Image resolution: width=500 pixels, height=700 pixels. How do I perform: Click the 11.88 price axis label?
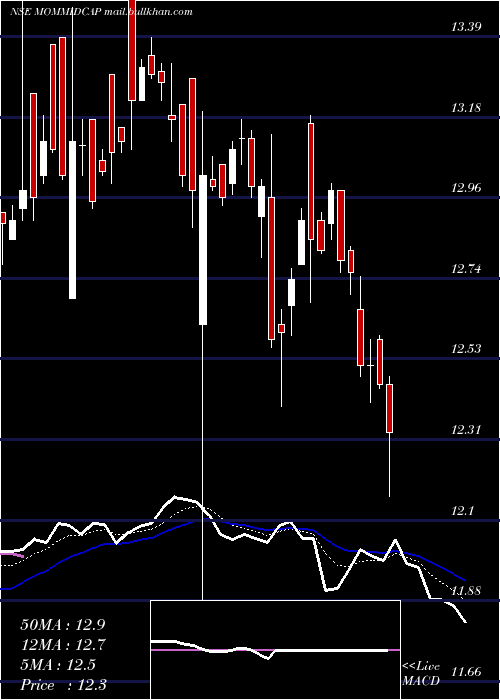(466, 591)
